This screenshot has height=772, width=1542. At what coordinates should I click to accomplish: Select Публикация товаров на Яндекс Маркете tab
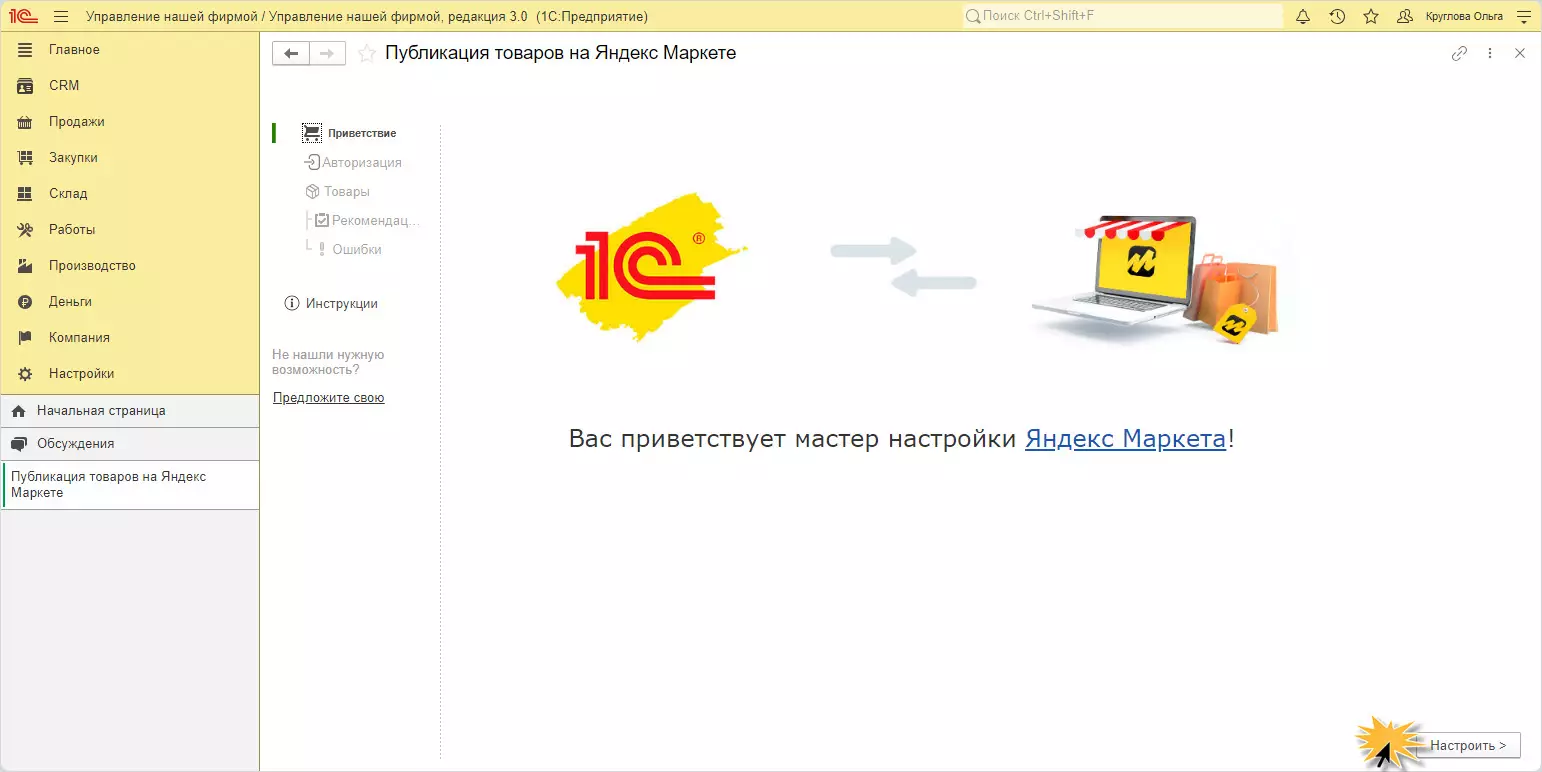[130, 485]
